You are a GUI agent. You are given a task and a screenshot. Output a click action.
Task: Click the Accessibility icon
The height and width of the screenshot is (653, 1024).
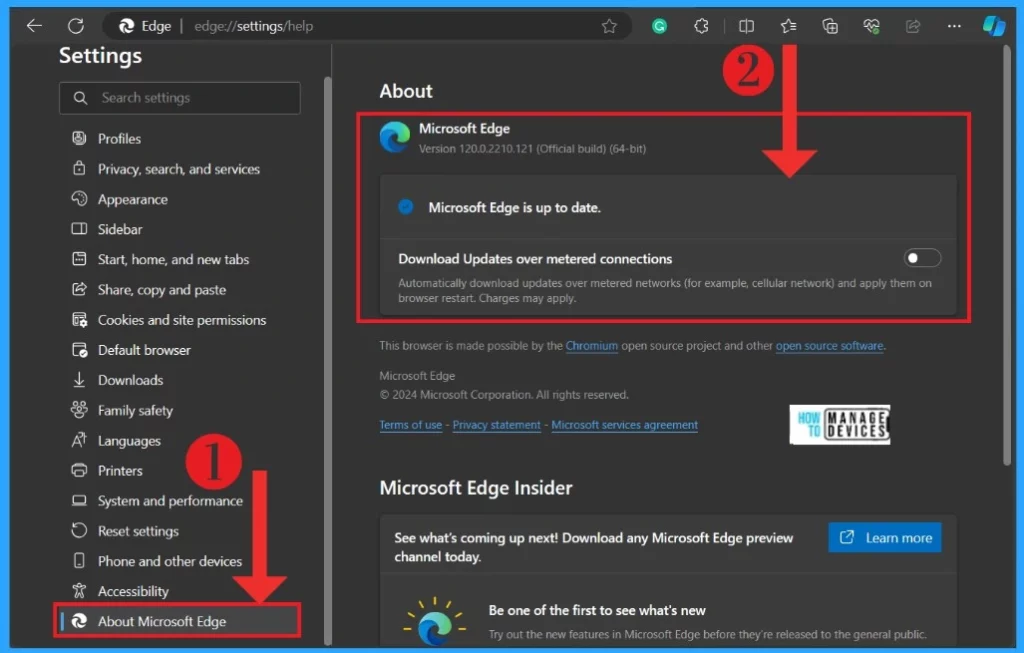(79, 591)
